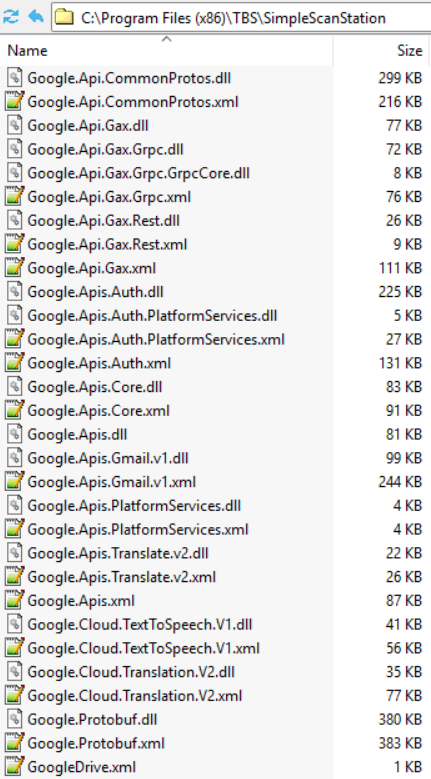Click the Google.Api.CommonProtos.dll file icon
The height and width of the screenshot is (779, 431).
(14, 78)
